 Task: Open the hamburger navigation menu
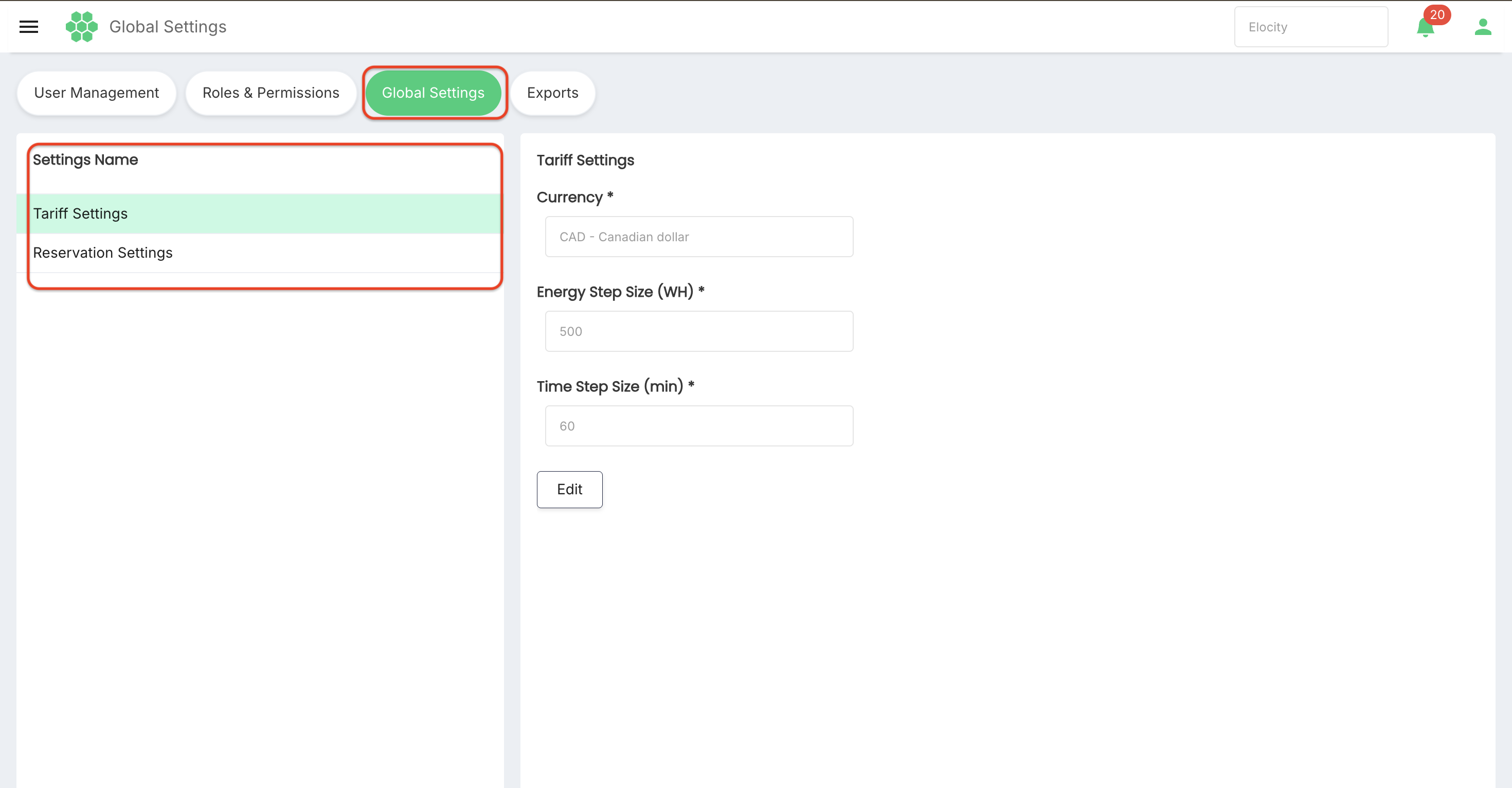point(29,27)
